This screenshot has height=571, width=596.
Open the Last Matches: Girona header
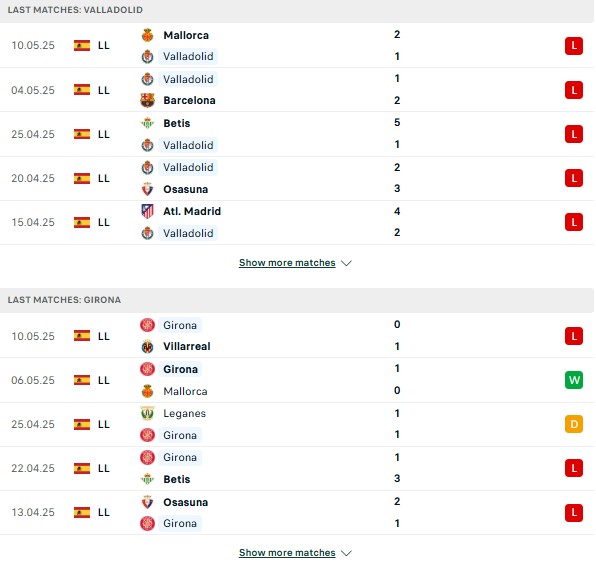click(x=64, y=300)
